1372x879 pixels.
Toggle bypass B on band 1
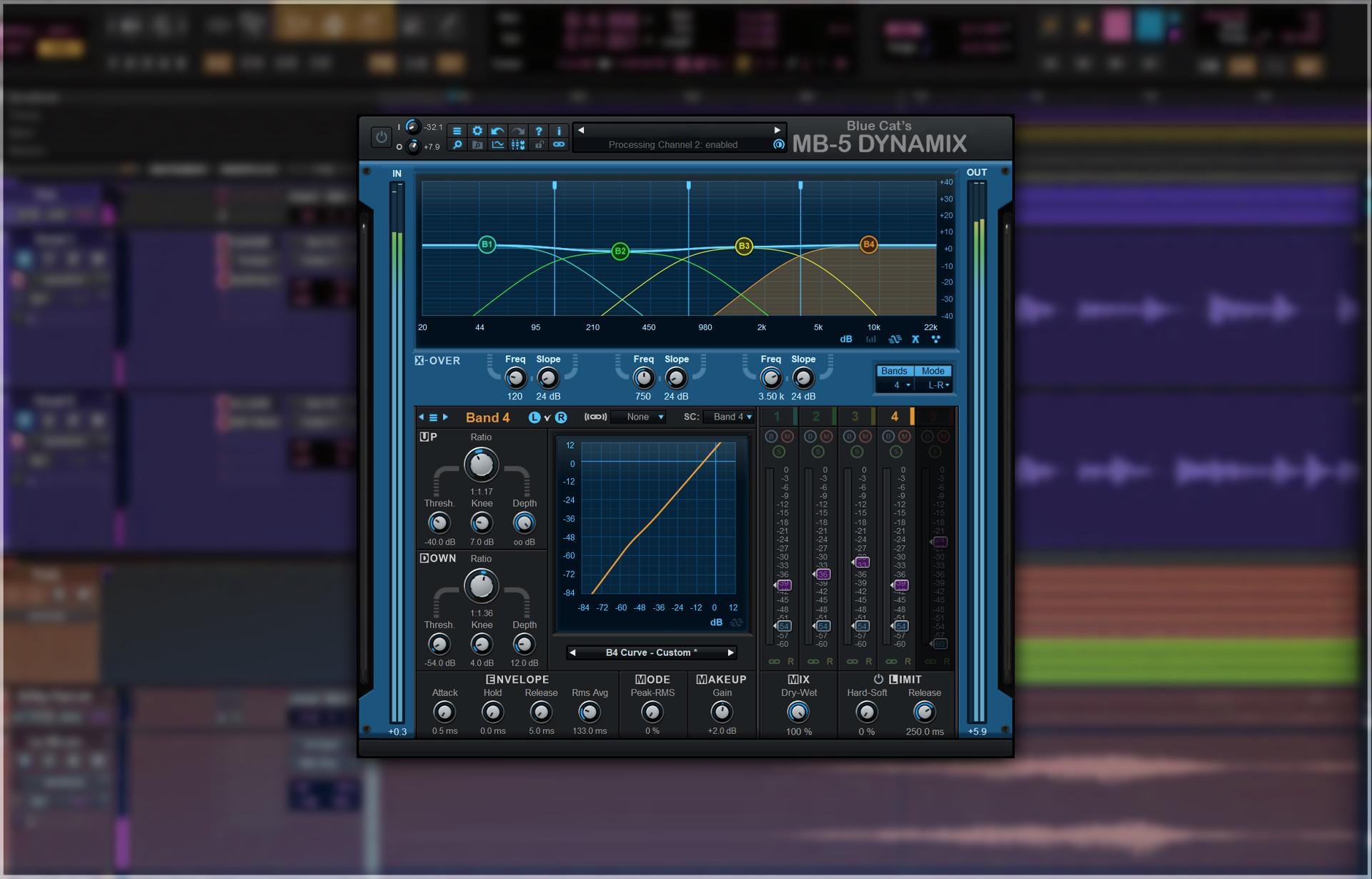pyautogui.click(x=771, y=436)
